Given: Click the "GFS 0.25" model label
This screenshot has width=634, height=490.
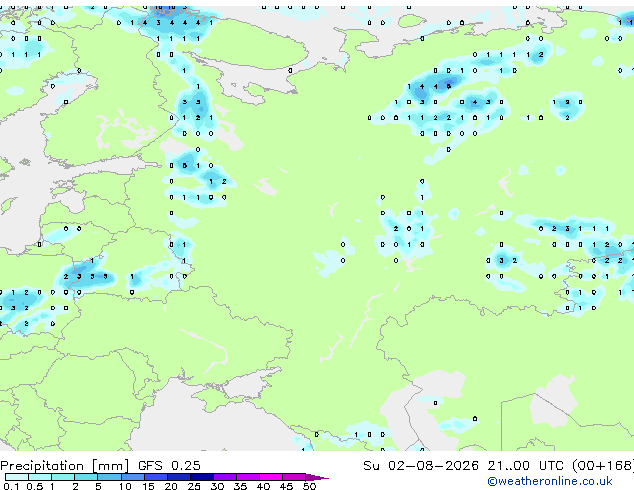Looking at the screenshot, I should 169,466.
